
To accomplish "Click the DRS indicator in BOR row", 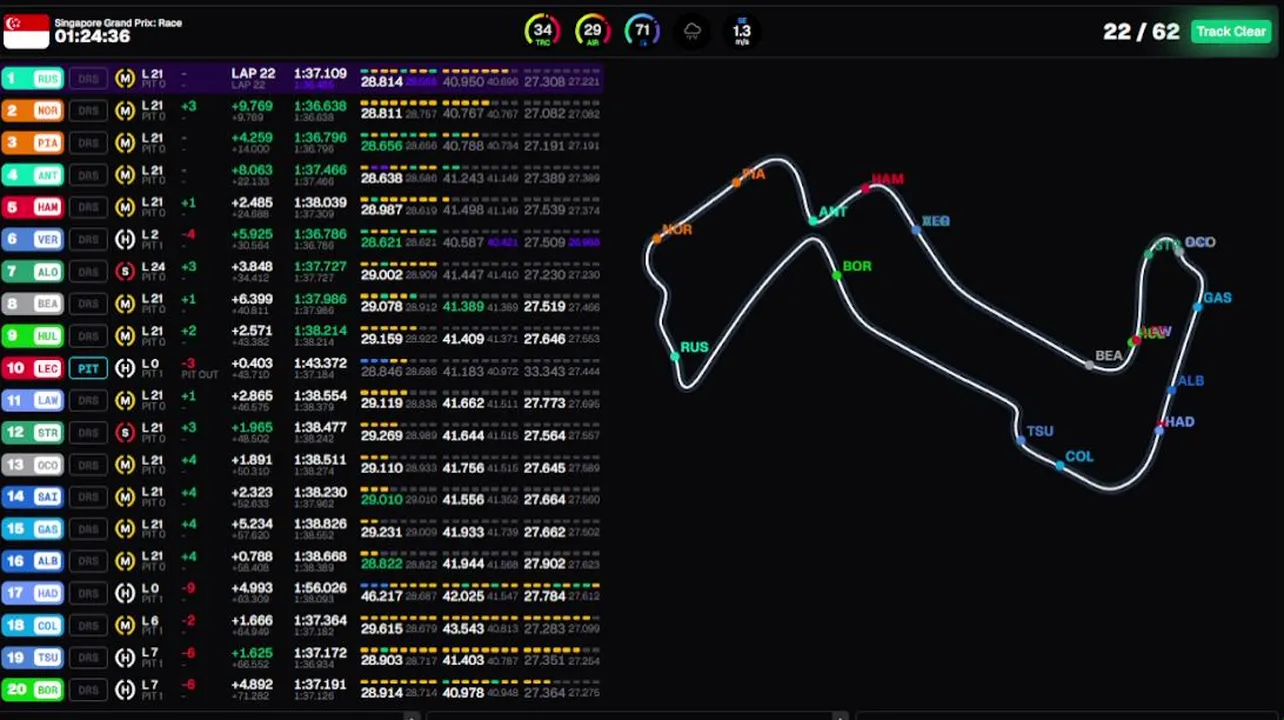I will tap(88, 689).
